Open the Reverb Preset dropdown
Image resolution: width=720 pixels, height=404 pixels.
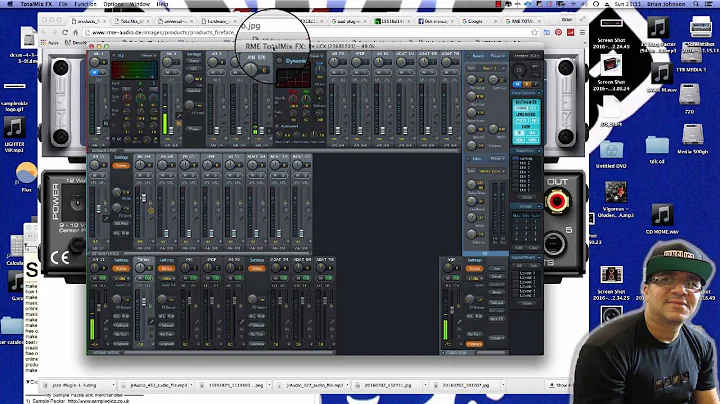tap(498, 56)
